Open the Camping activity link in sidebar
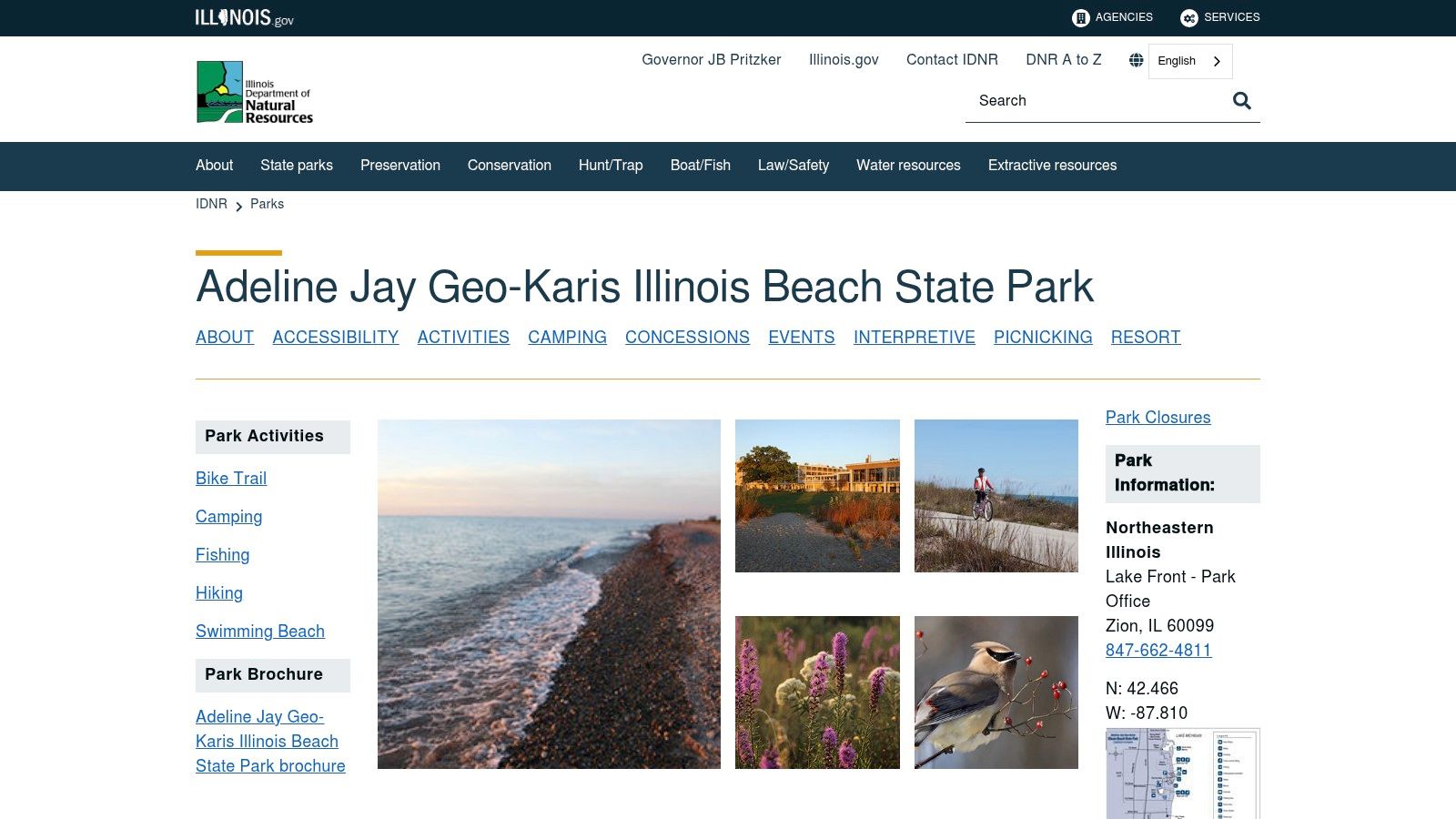 228,517
